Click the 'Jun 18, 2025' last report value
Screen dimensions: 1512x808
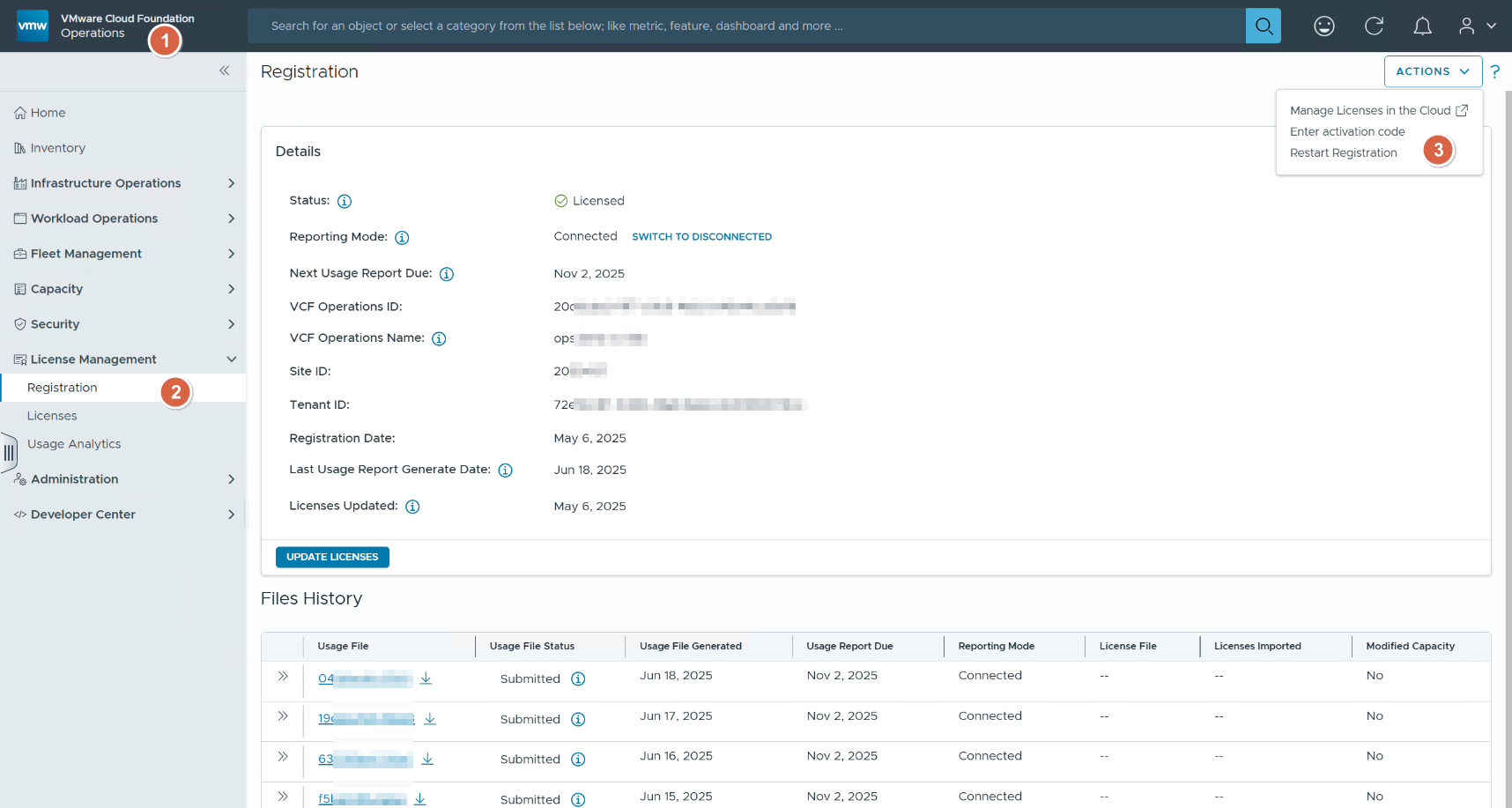coord(589,471)
